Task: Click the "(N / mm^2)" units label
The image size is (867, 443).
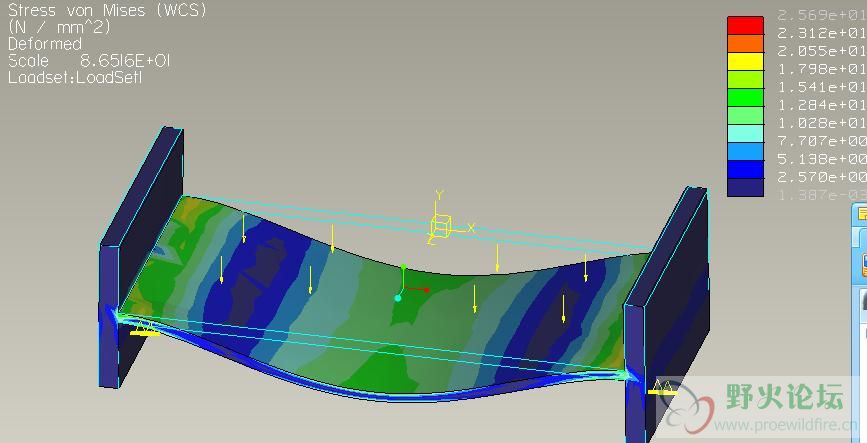Action: tap(60, 27)
